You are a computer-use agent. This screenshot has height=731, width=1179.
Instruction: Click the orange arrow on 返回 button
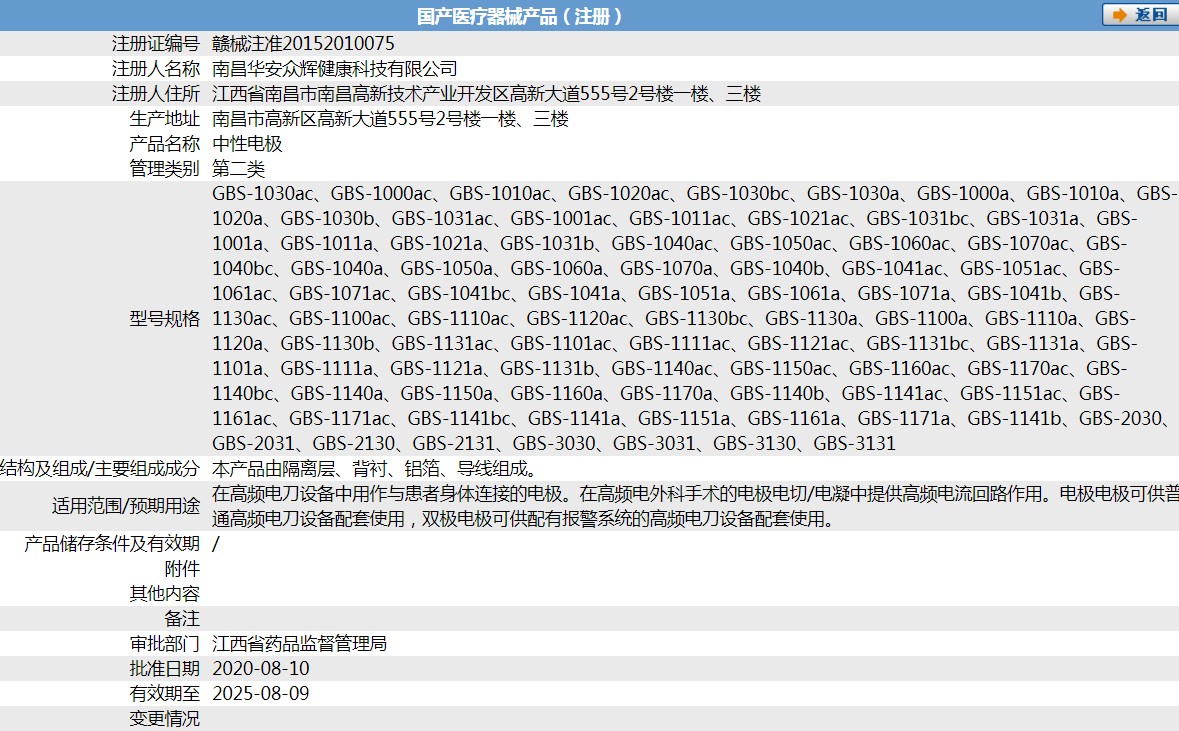[1120, 15]
